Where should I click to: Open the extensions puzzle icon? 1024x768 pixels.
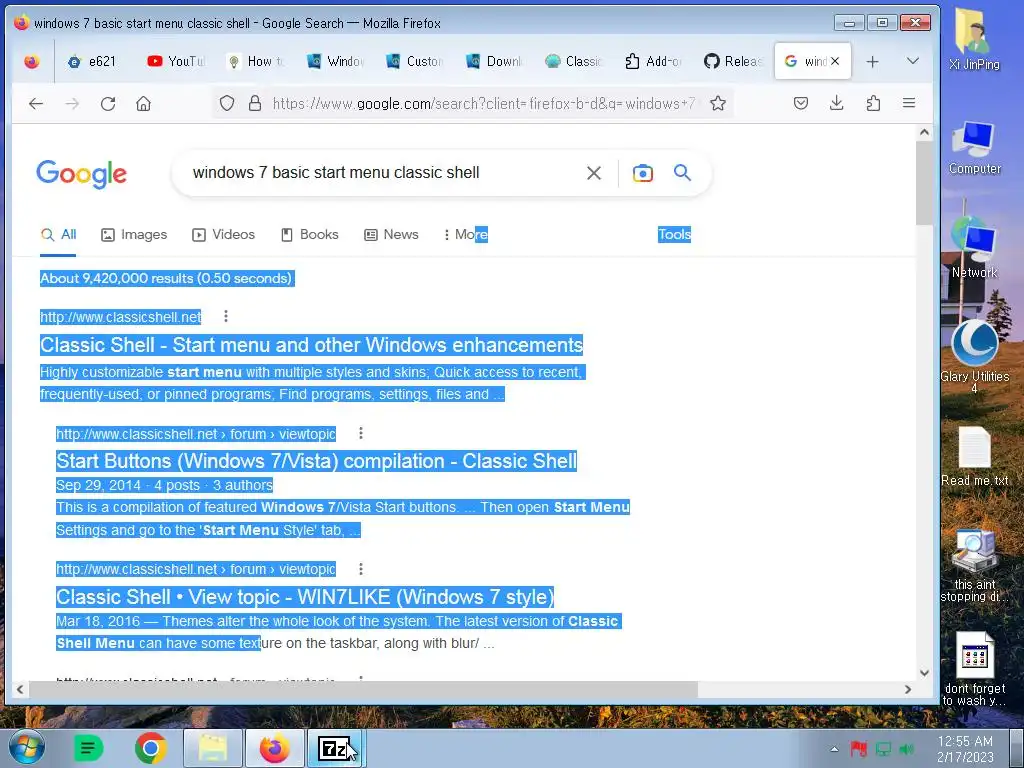click(873, 103)
